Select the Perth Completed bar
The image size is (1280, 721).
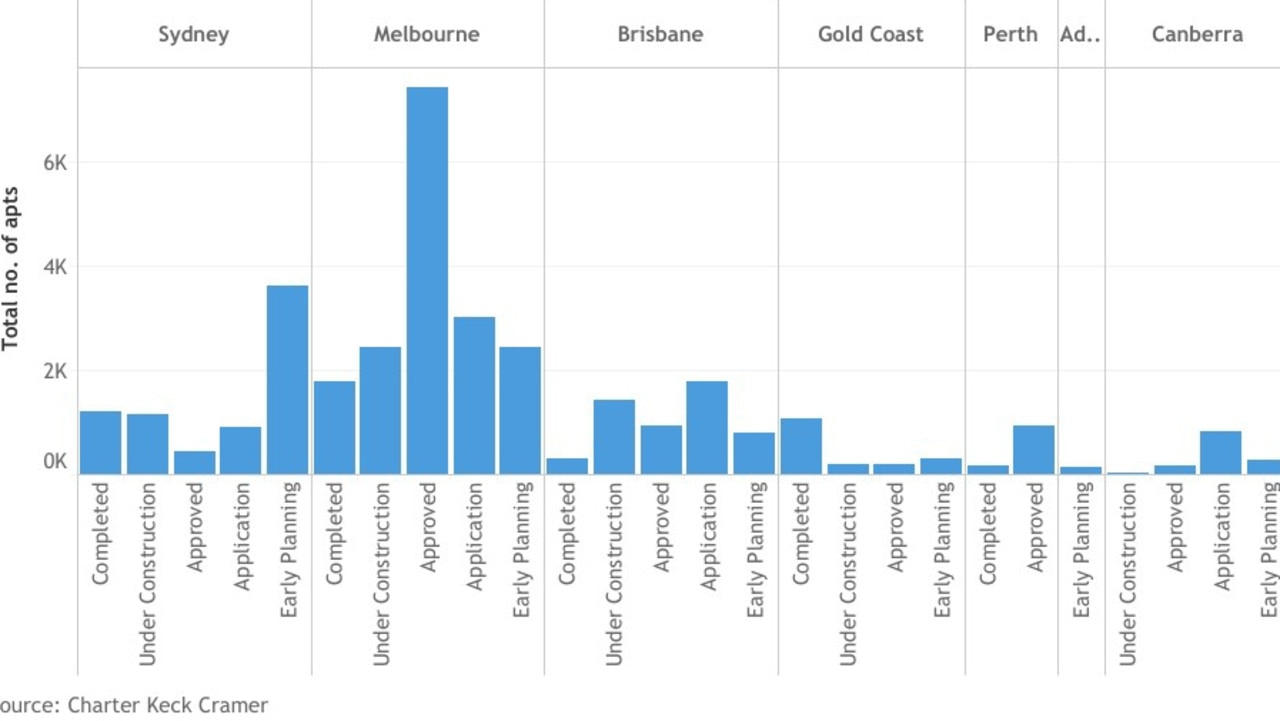pos(988,470)
